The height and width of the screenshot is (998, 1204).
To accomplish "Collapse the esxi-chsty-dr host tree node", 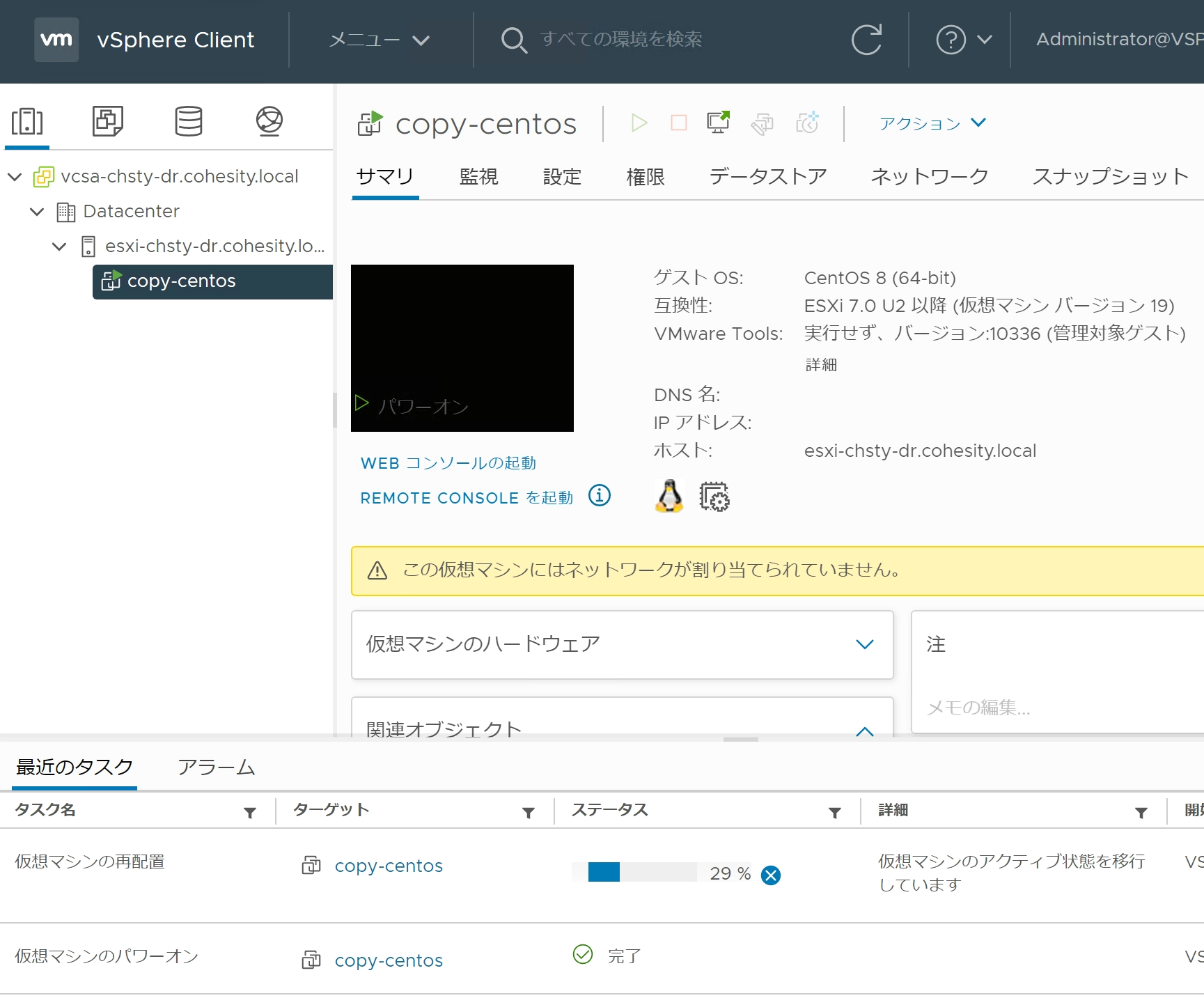I will pos(59,247).
